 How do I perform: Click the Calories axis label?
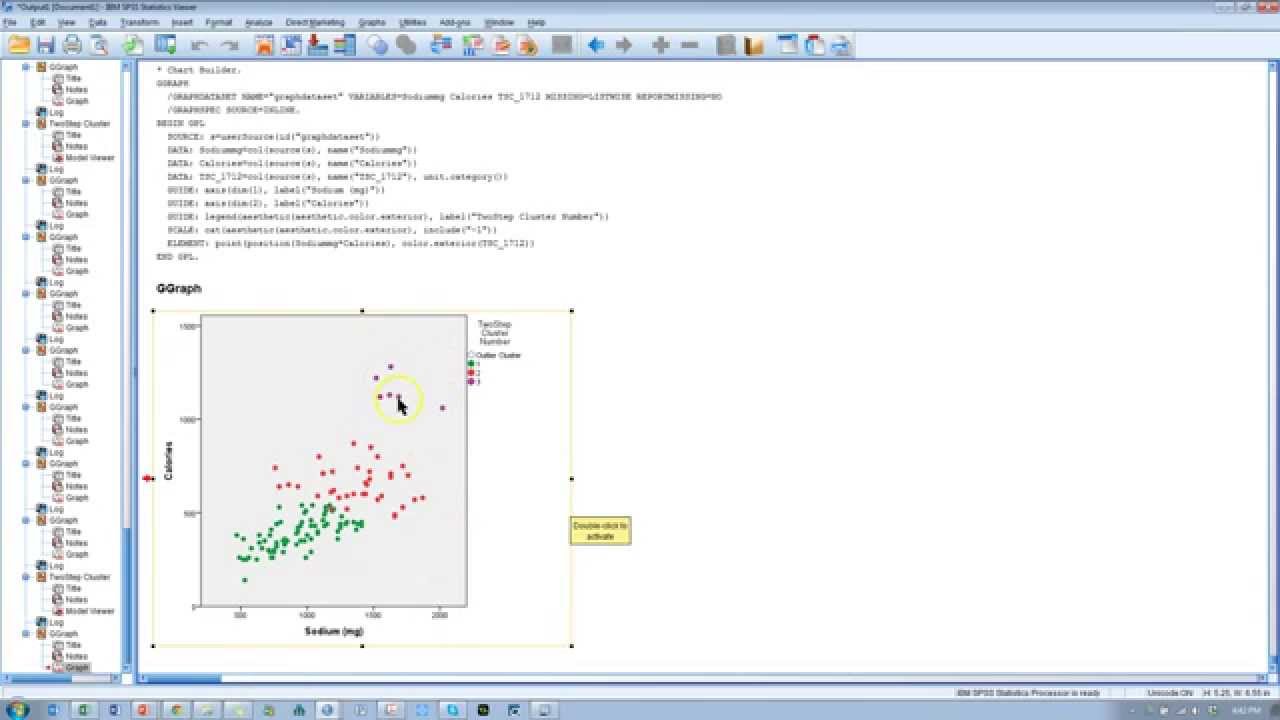point(169,461)
